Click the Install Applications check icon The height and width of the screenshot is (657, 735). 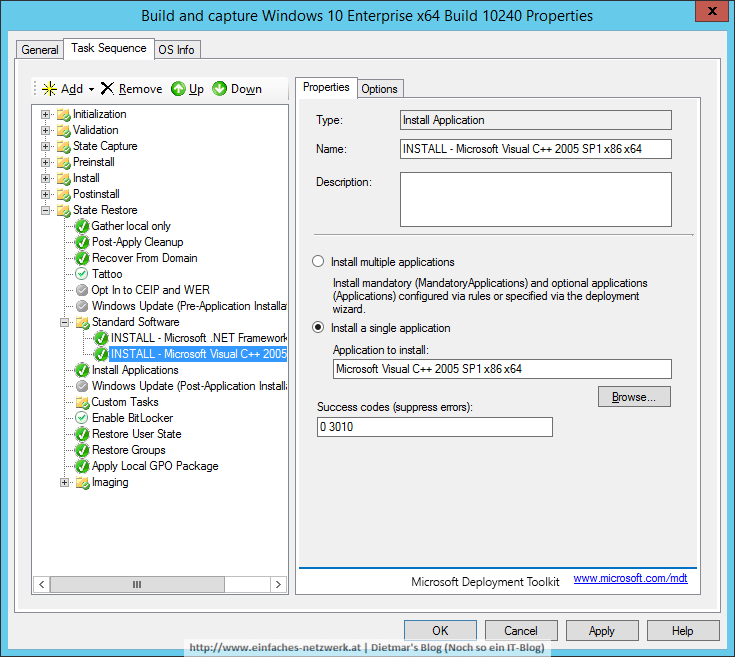[x=82, y=370]
